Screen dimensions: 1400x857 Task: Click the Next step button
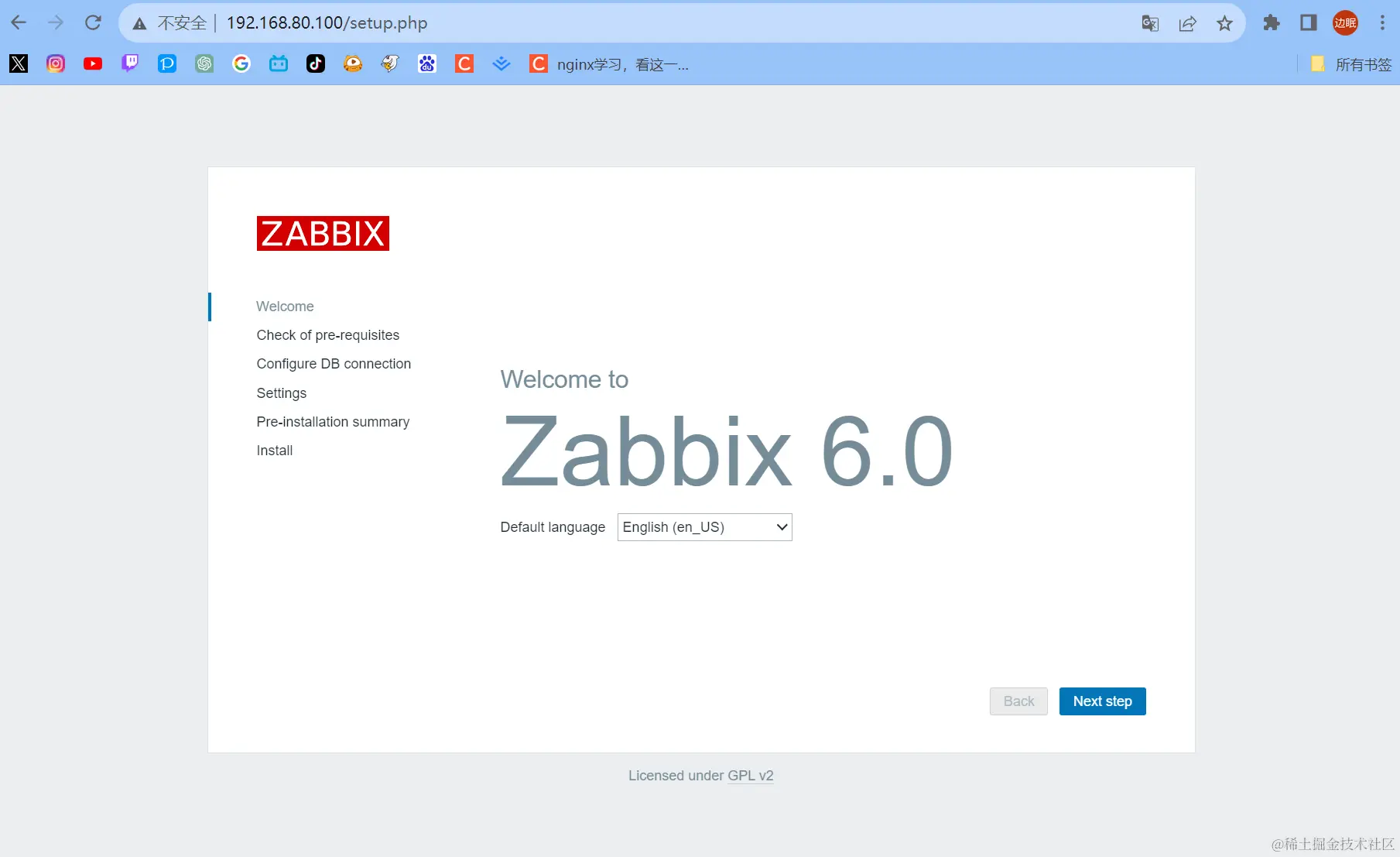click(x=1102, y=701)
